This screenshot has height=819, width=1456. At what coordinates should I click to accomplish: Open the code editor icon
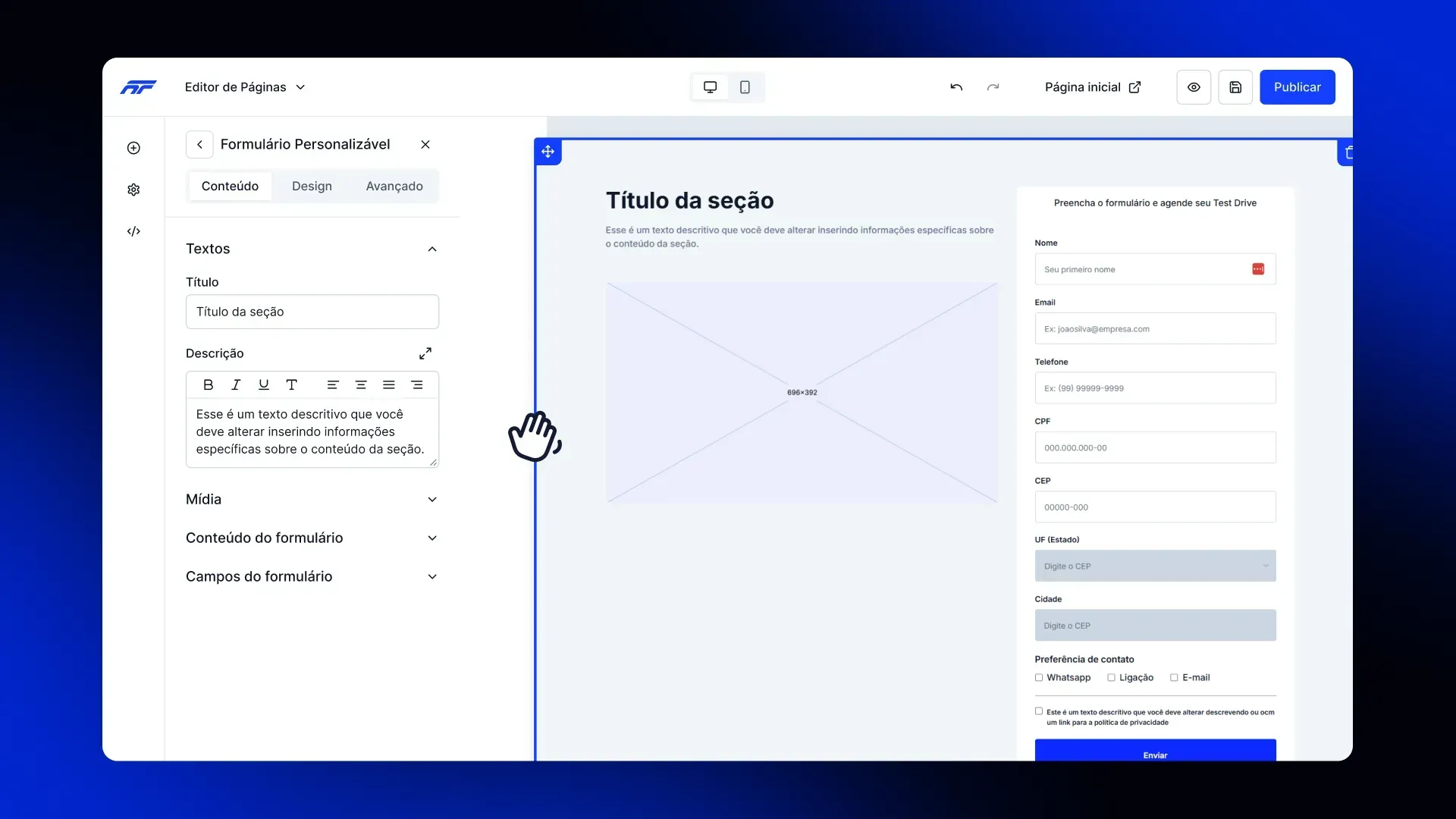(x=133, y=231)
